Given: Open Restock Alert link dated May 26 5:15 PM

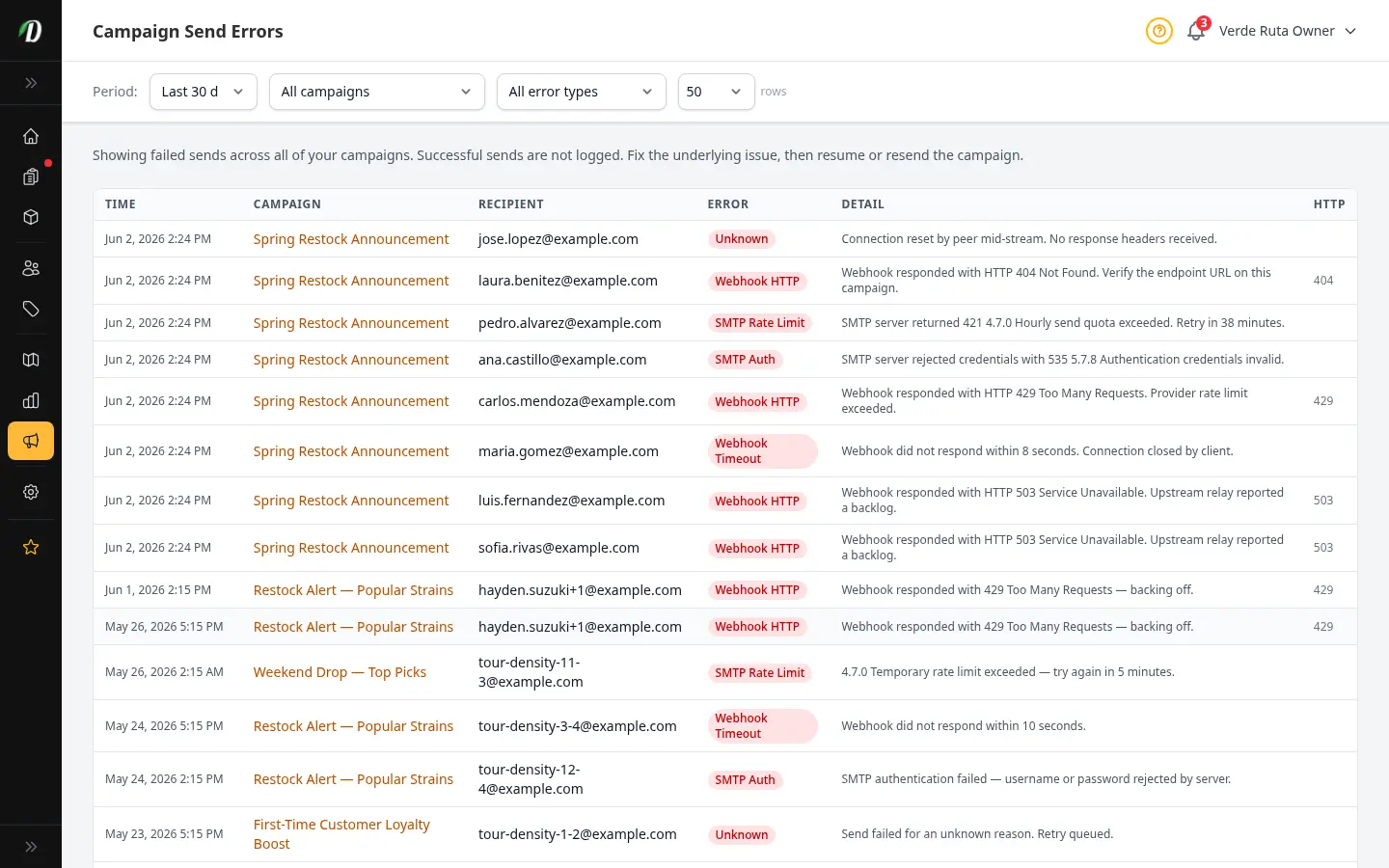Looking at the screenshot, I should 353,627.
